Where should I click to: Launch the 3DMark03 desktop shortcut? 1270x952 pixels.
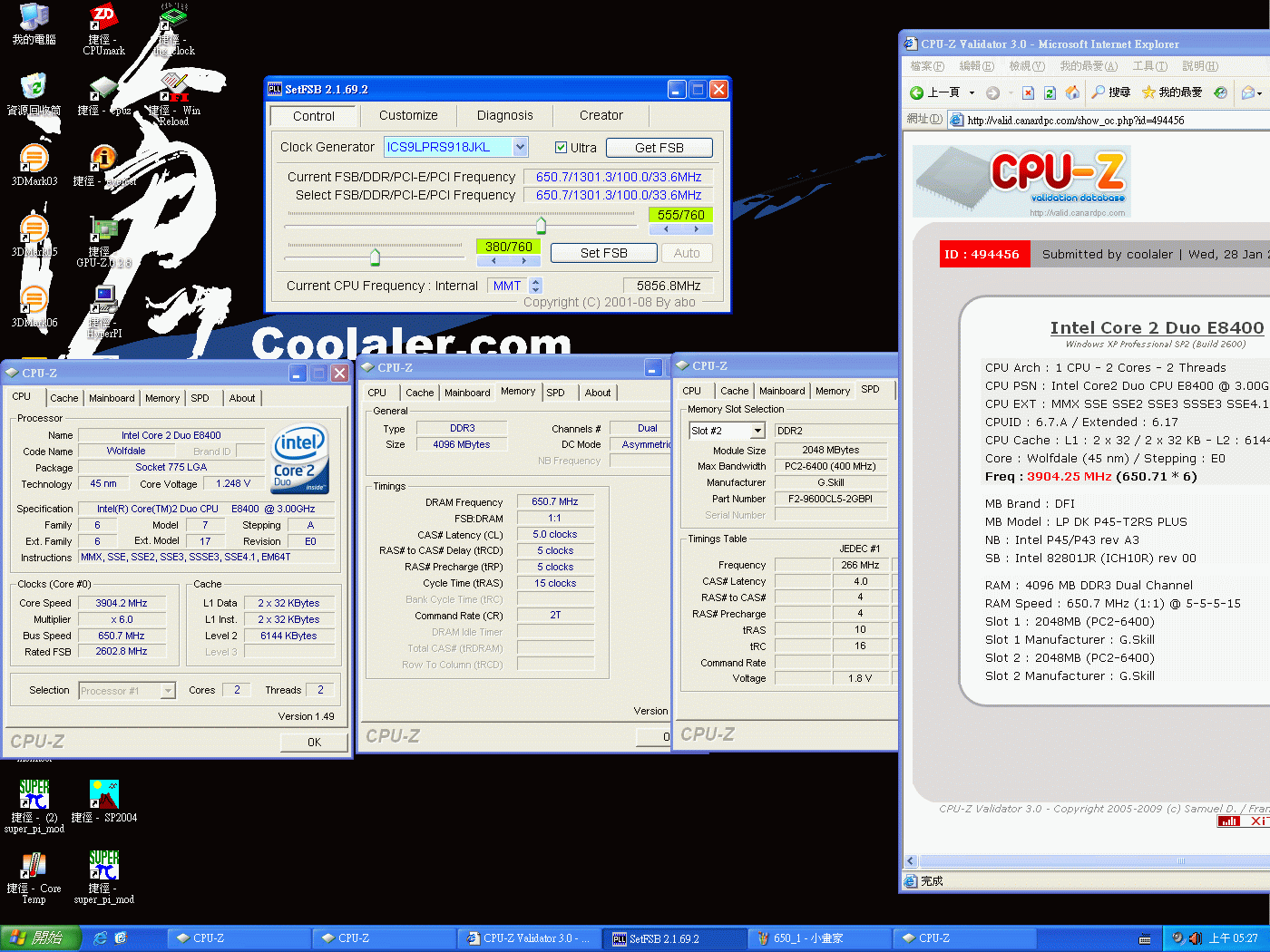tap(34, 165)
